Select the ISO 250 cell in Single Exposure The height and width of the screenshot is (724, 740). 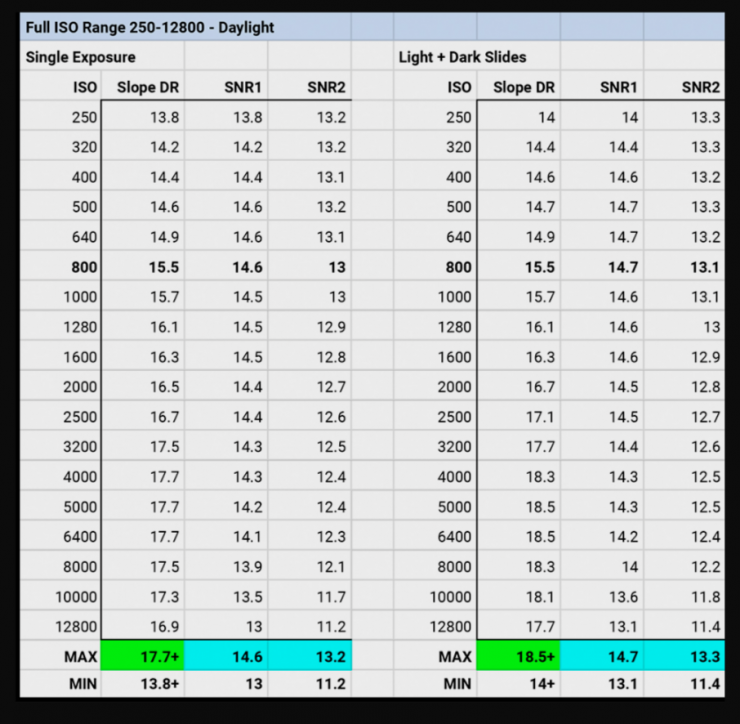point(60,117)
